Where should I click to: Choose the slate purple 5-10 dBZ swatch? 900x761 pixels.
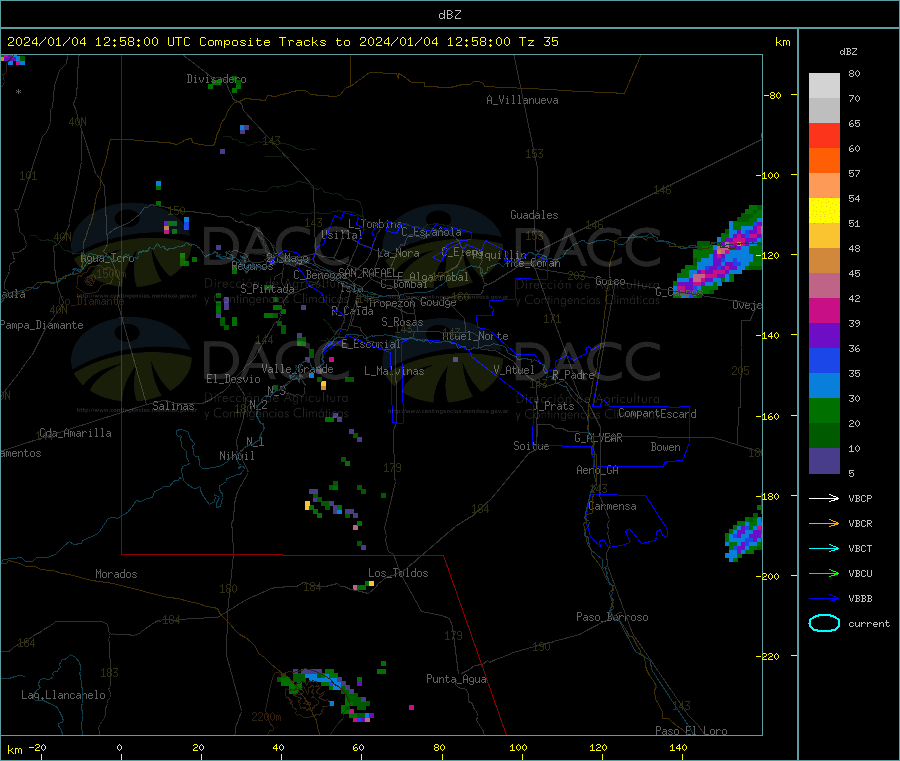pyautogui.click(x=824, y=461)
